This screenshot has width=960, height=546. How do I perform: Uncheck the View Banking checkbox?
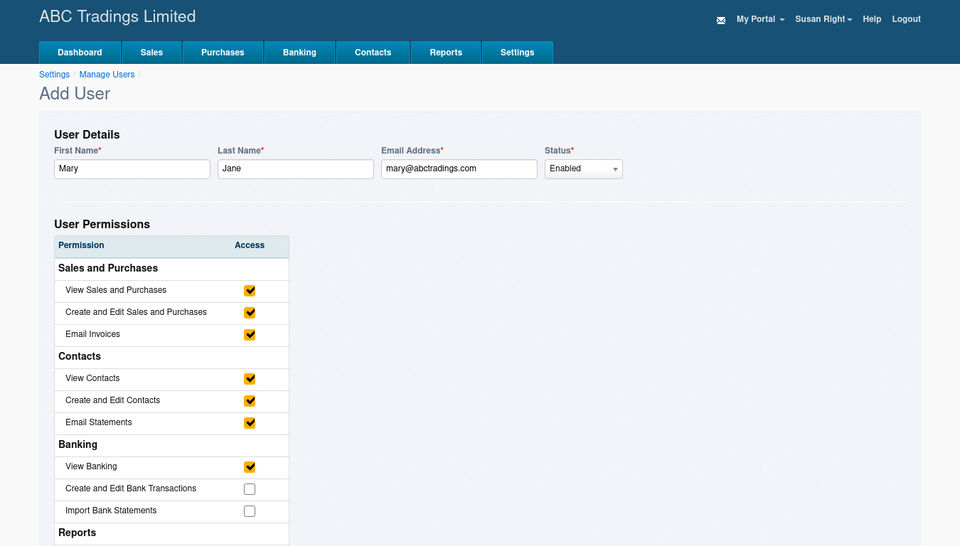tap(249, 466)
